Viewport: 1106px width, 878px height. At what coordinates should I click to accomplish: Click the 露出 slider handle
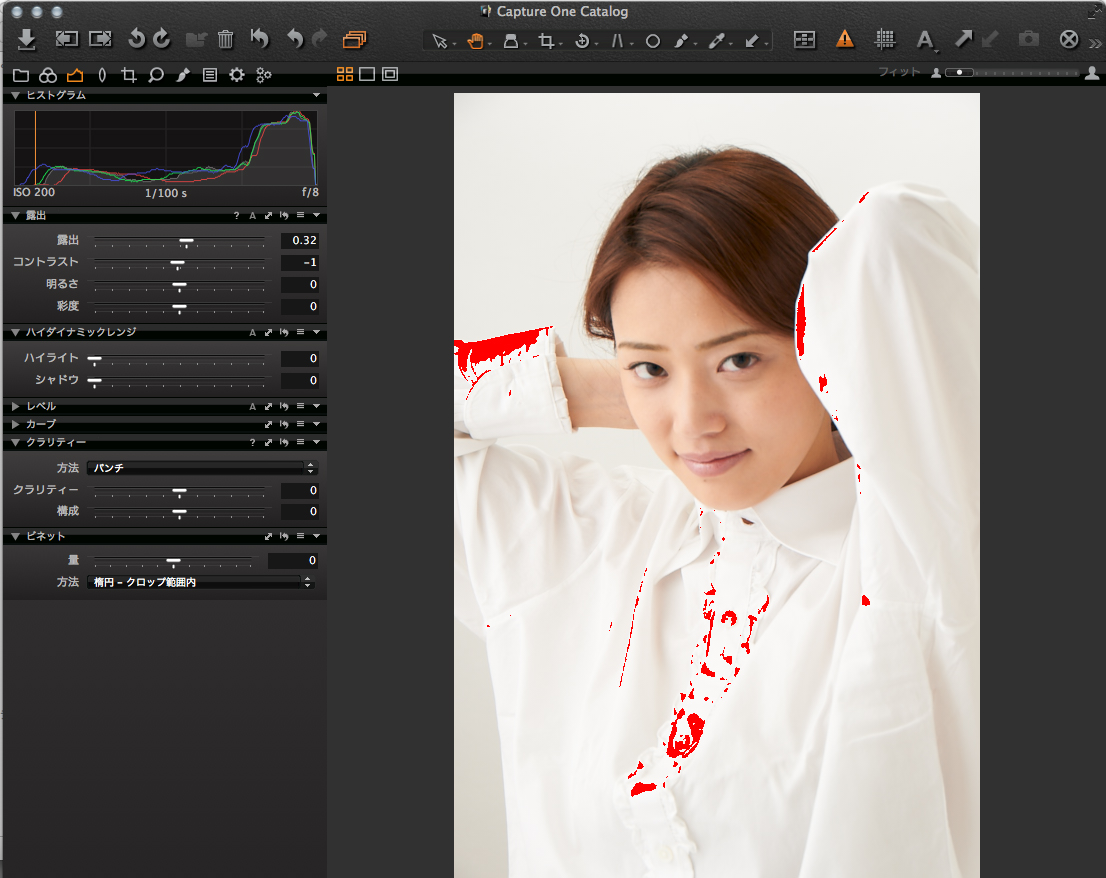coord(186,241)
